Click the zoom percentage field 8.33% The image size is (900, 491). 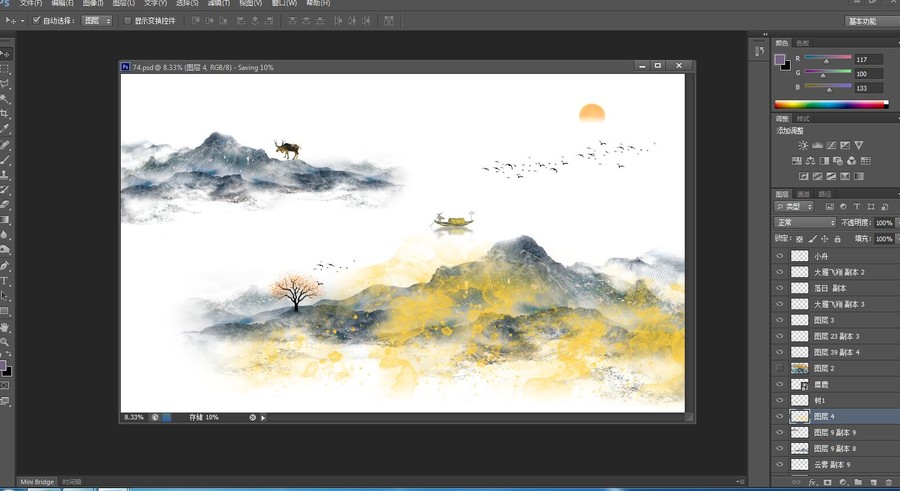pyautogui.click(x=134, y=417)
